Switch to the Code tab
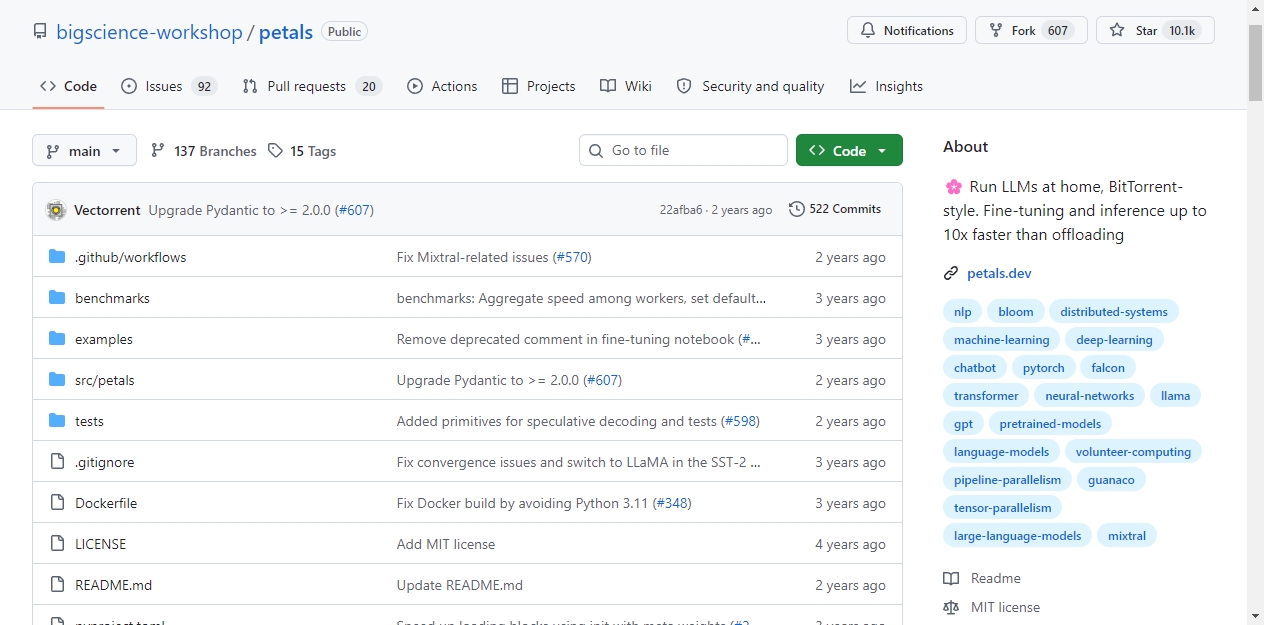Image resolution: width=1264 pixels, height=625 pixels. point(68,86)
